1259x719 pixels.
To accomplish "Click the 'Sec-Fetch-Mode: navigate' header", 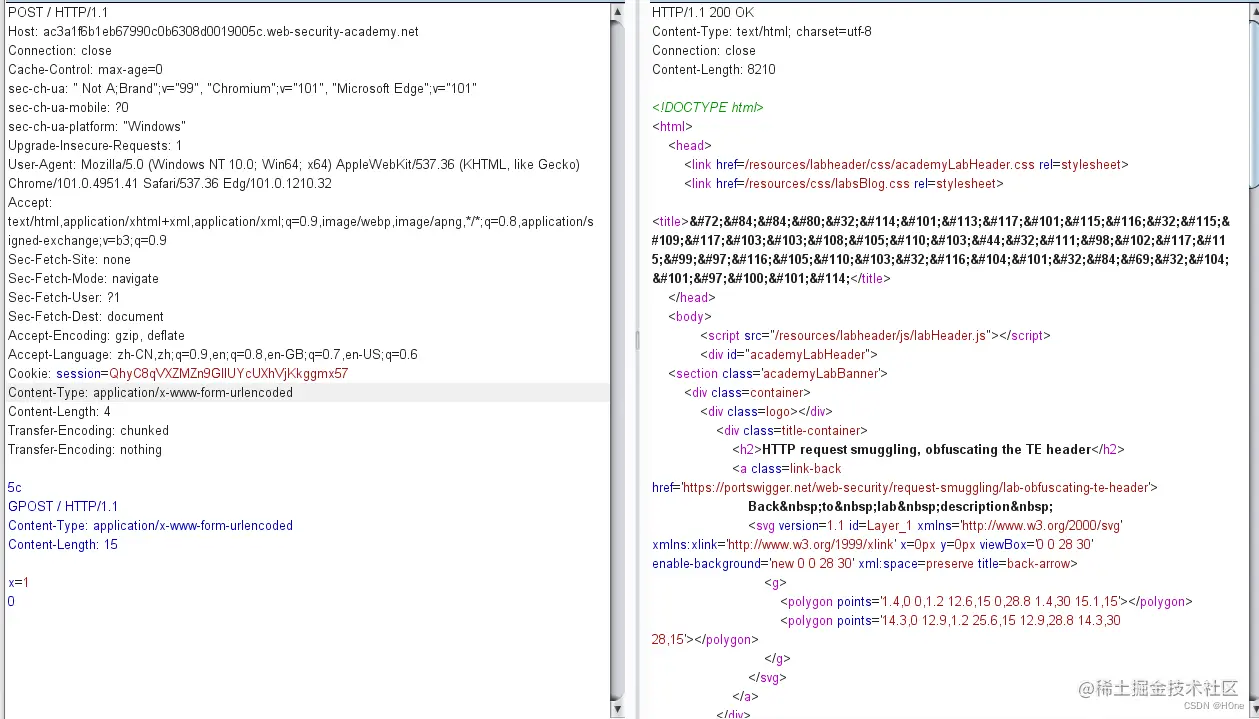I will 84,278.
